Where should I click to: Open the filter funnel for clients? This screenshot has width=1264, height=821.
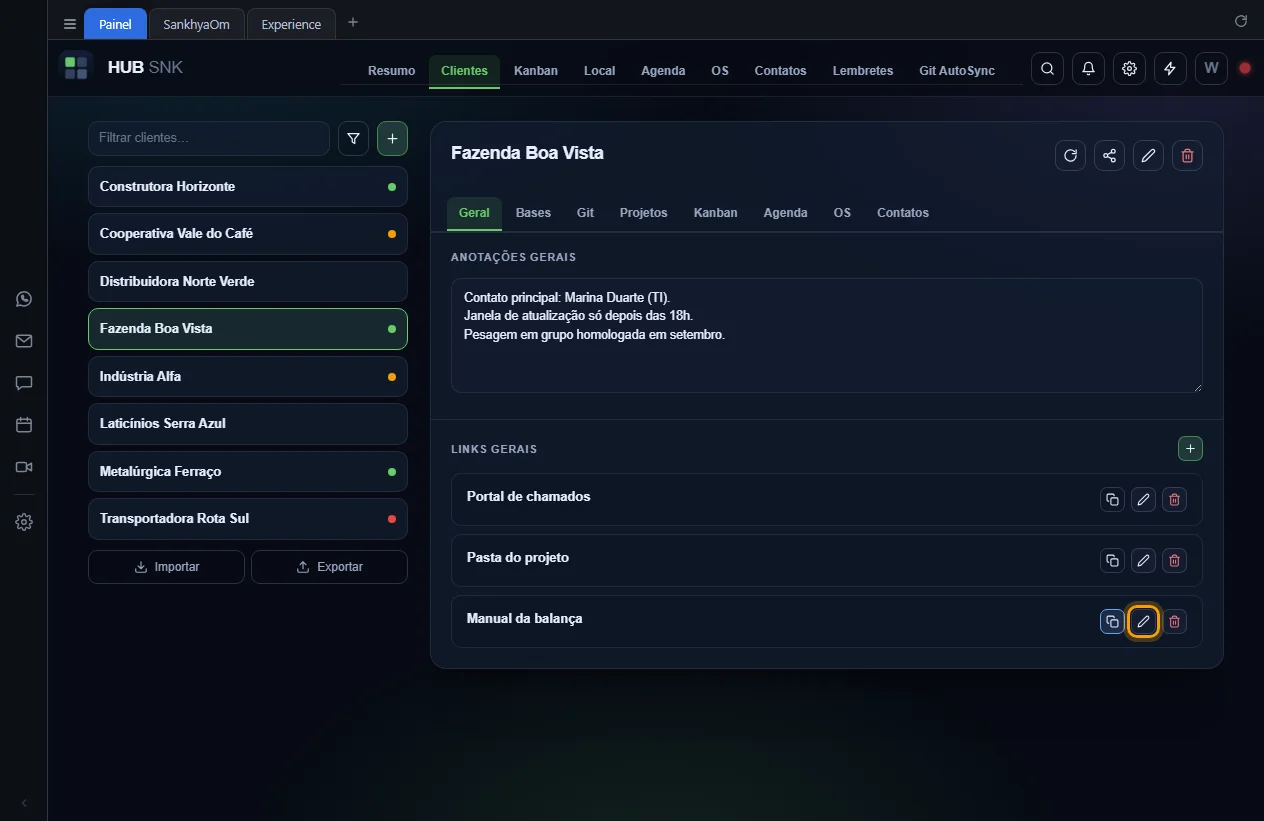point(353,139)
